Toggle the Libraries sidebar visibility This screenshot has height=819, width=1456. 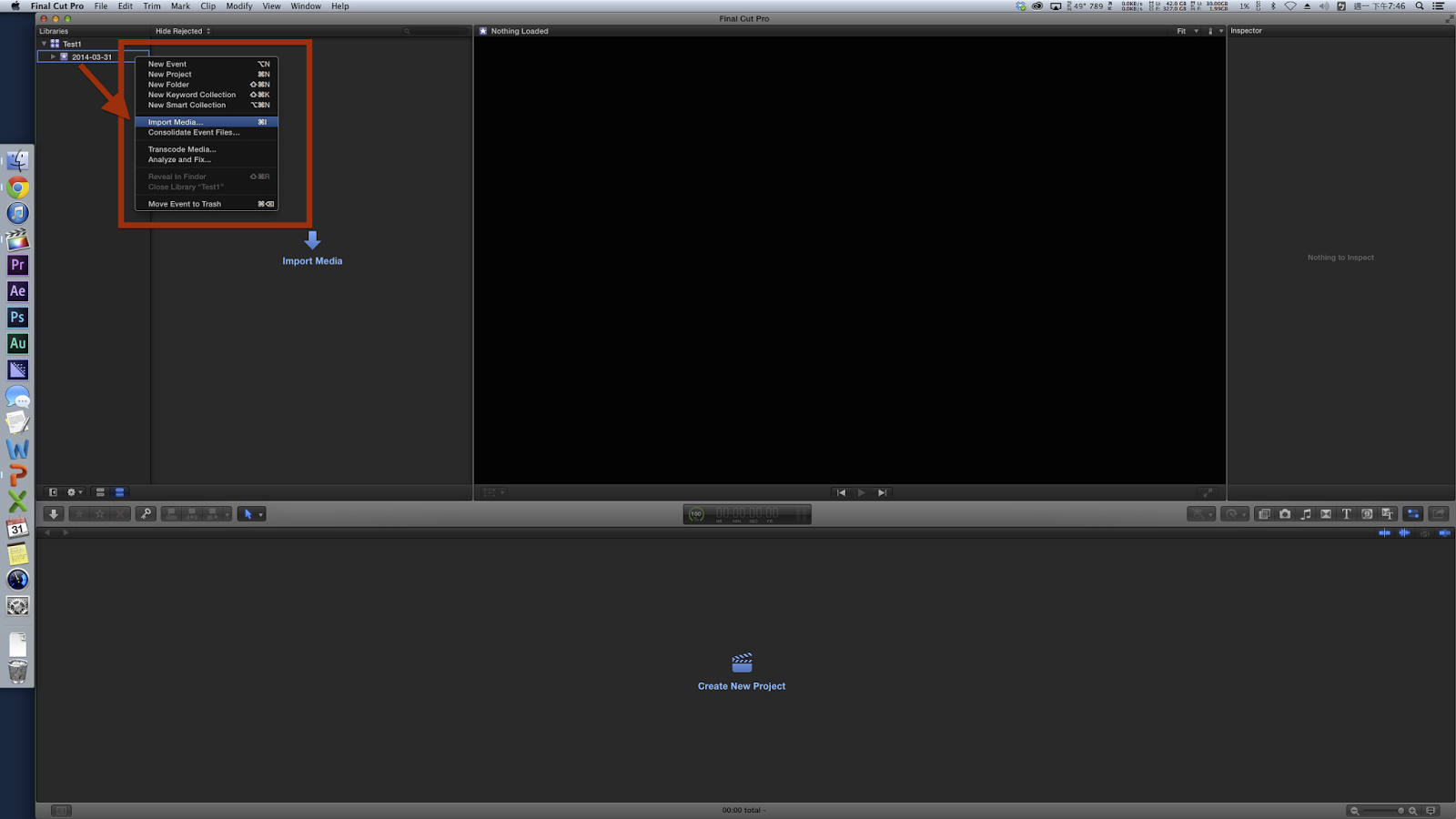click(53, 492)
